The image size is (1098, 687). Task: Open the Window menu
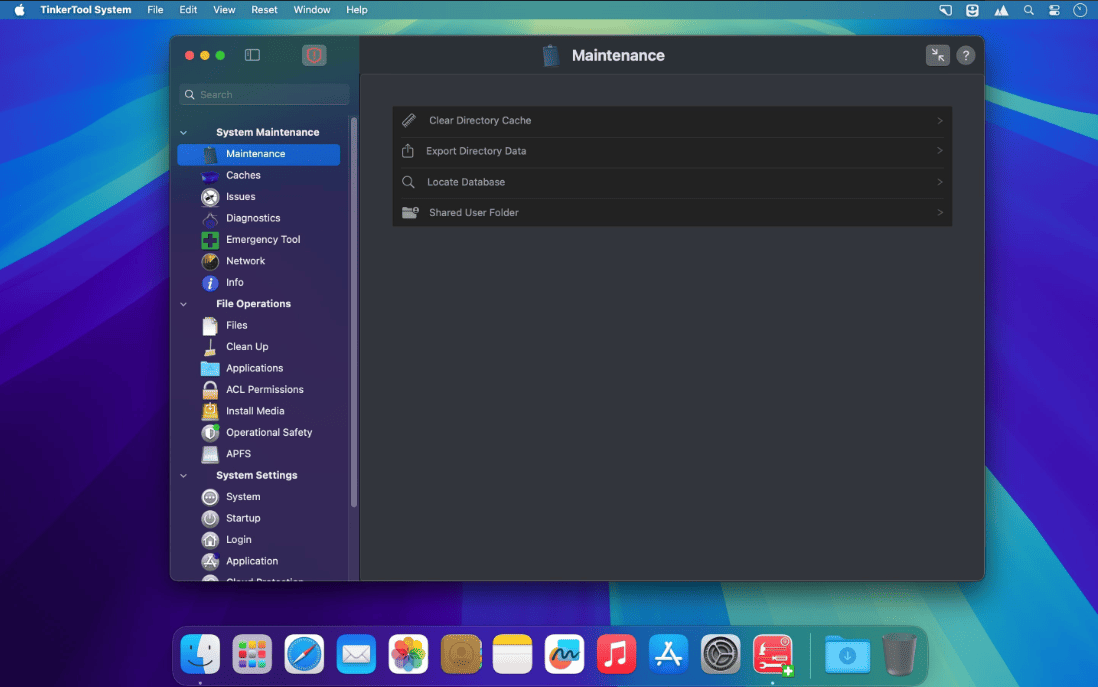click(x=312, y=10)
